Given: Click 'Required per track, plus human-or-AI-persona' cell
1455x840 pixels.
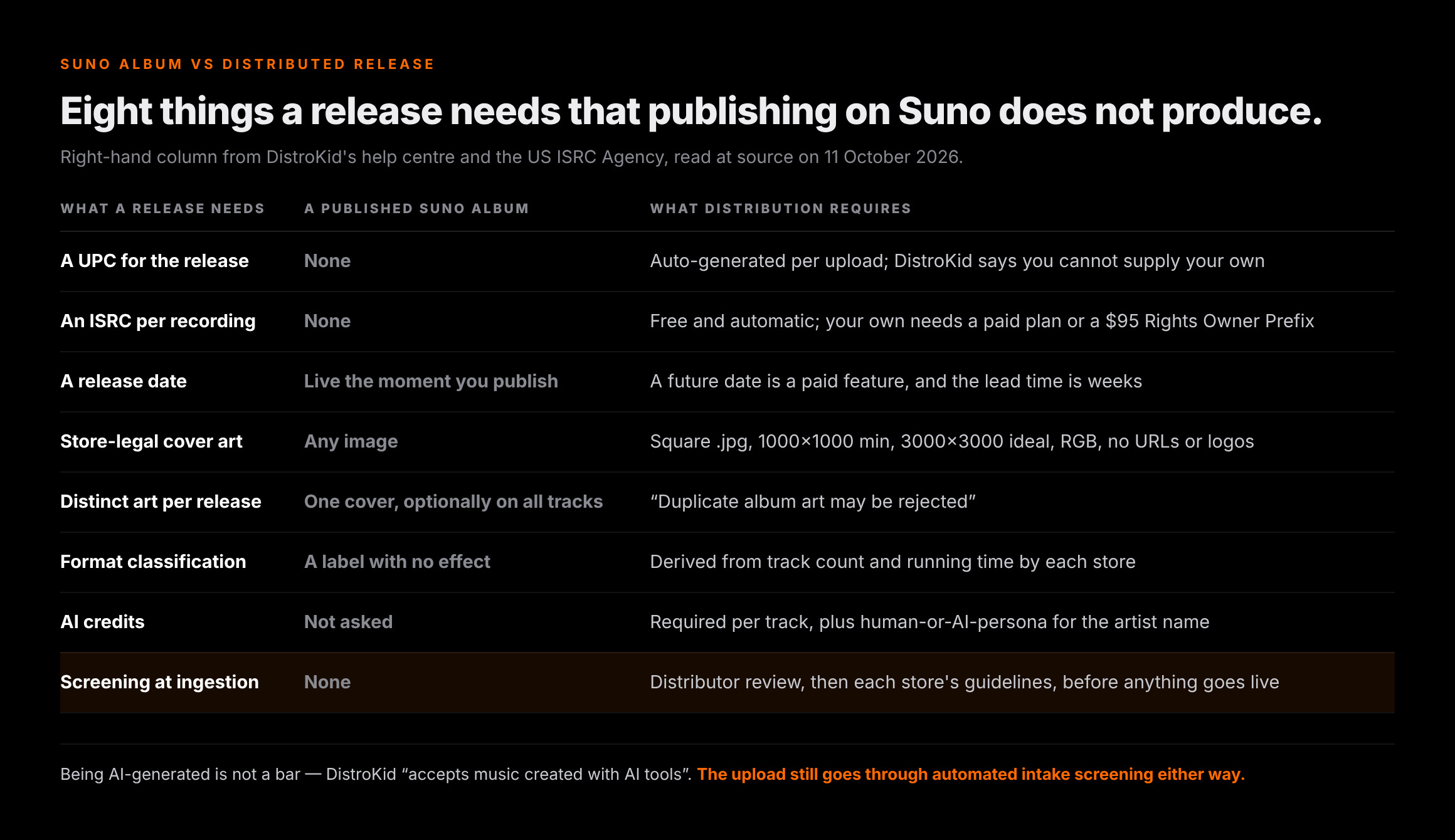Looking at the screenshot, I should [929, 622].
